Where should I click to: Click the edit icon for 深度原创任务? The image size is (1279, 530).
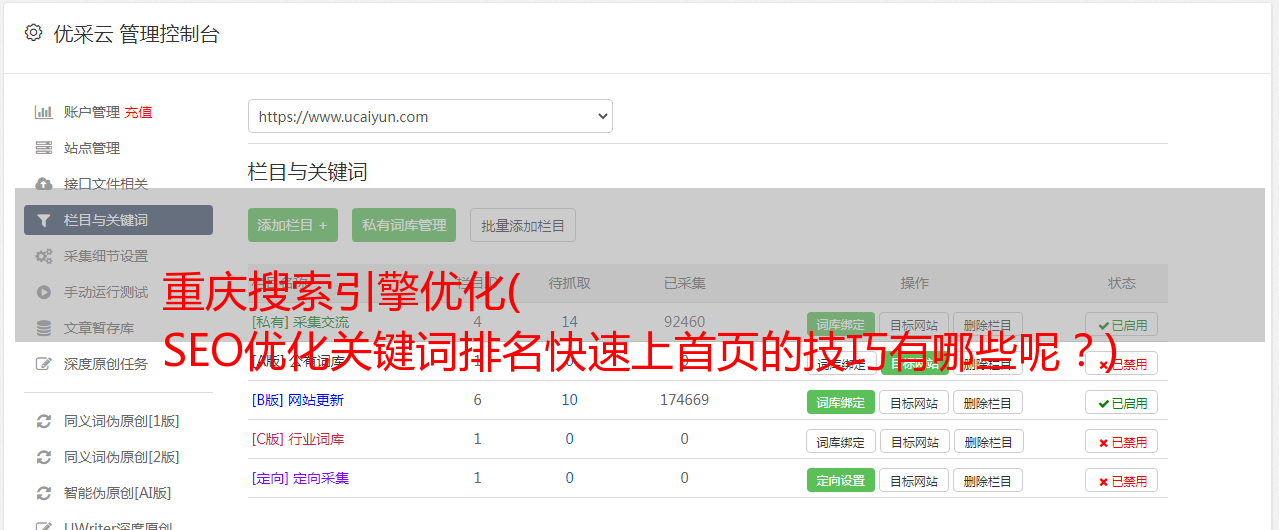[43, 364]
